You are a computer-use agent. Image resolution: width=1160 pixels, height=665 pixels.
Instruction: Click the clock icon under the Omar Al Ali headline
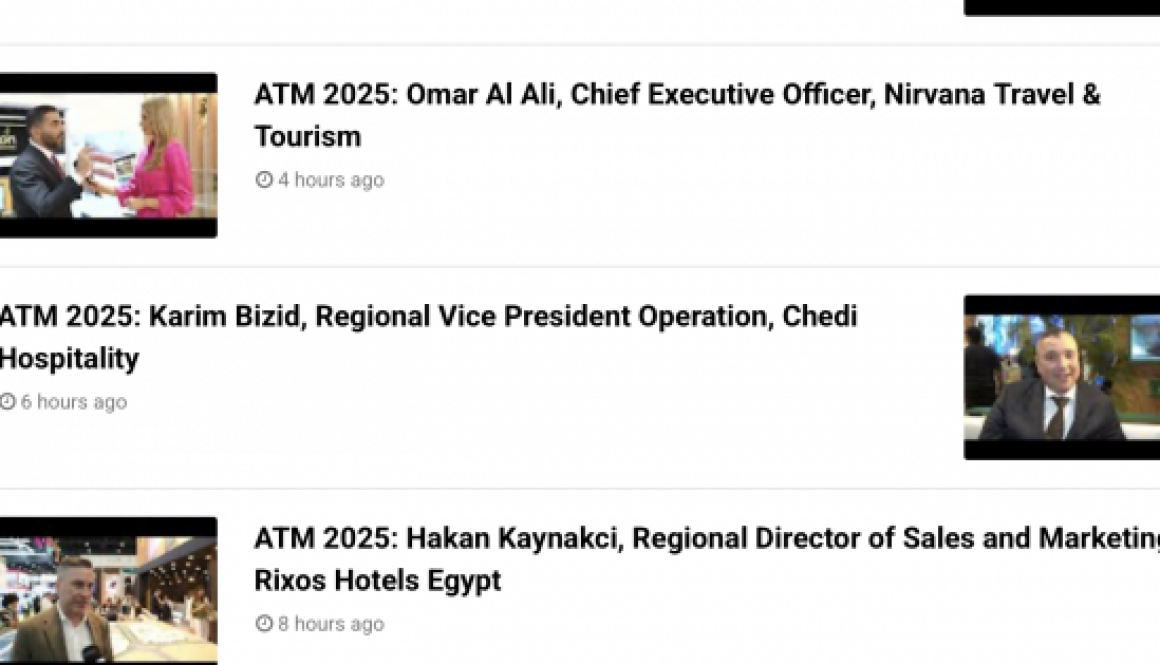(264, 179)
